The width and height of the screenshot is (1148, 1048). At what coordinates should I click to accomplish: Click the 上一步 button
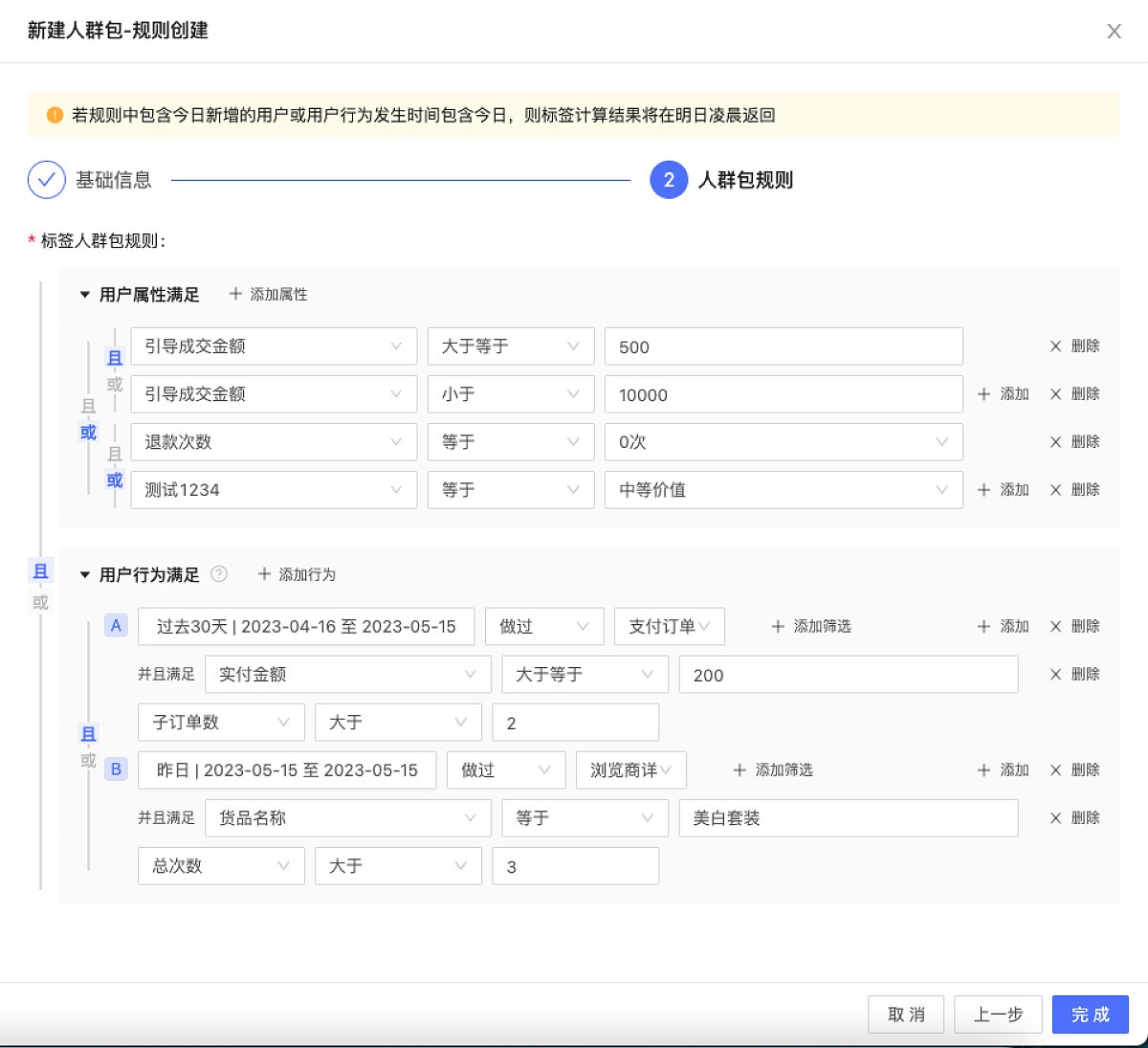click(998, 1015)
